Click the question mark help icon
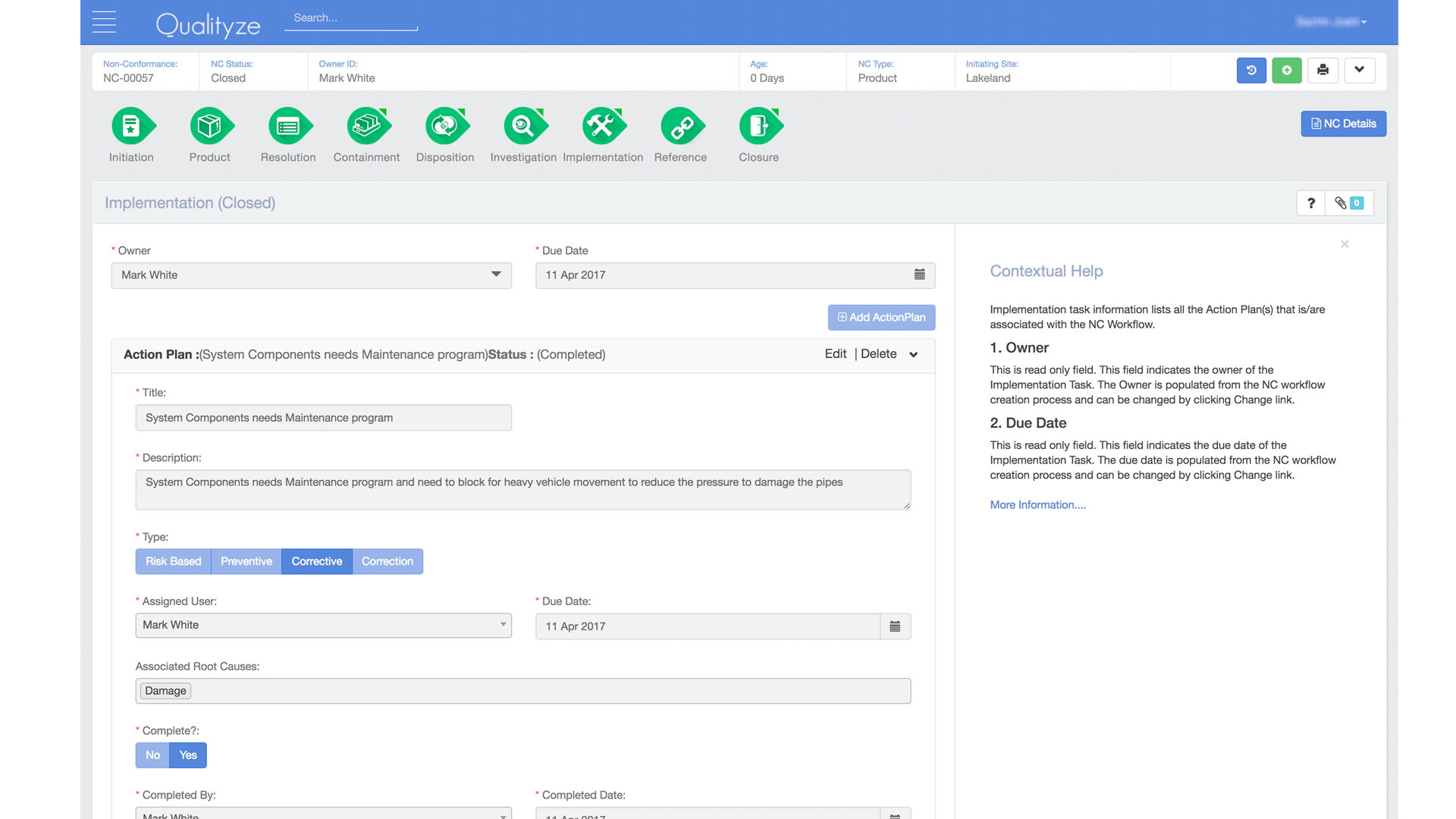The height and width of the screenshot is (819, 1456). pos(1311,203)
